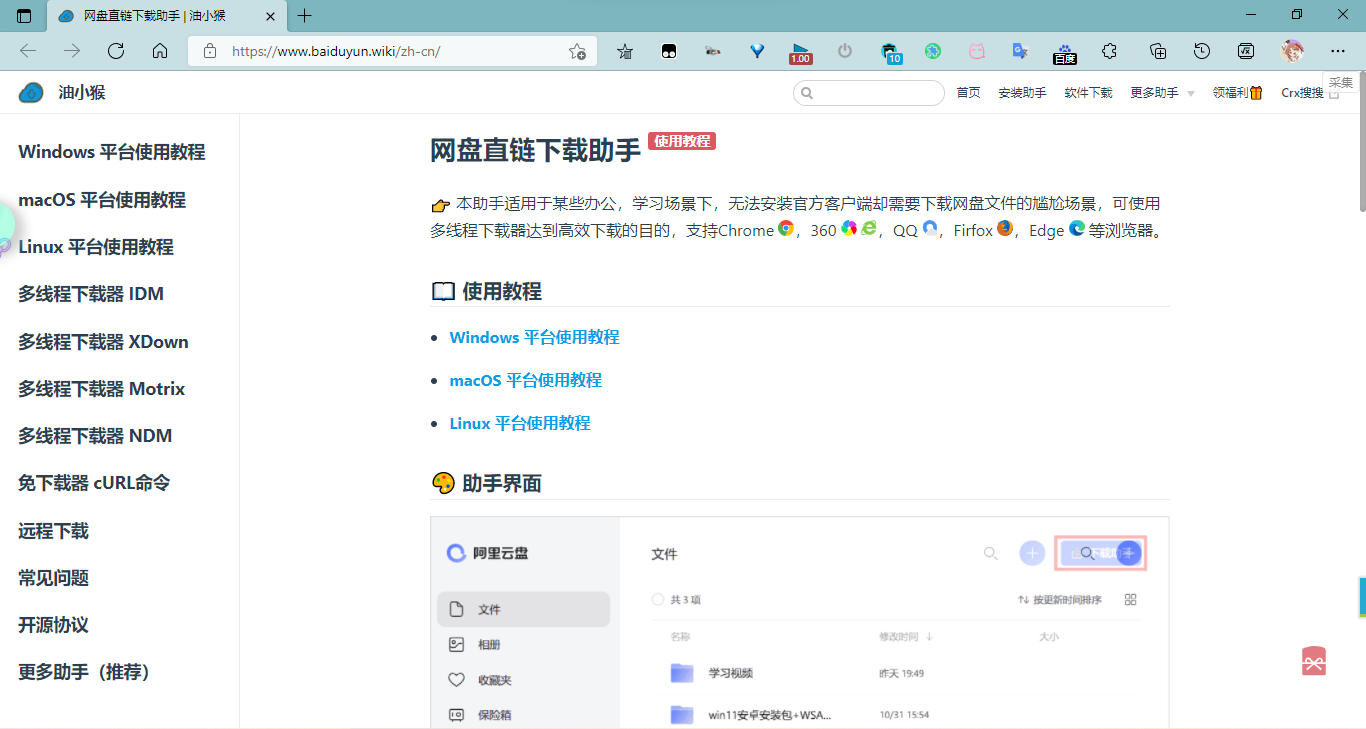
Task: Click the browser address bar
Action: click(x=393, y=51)
